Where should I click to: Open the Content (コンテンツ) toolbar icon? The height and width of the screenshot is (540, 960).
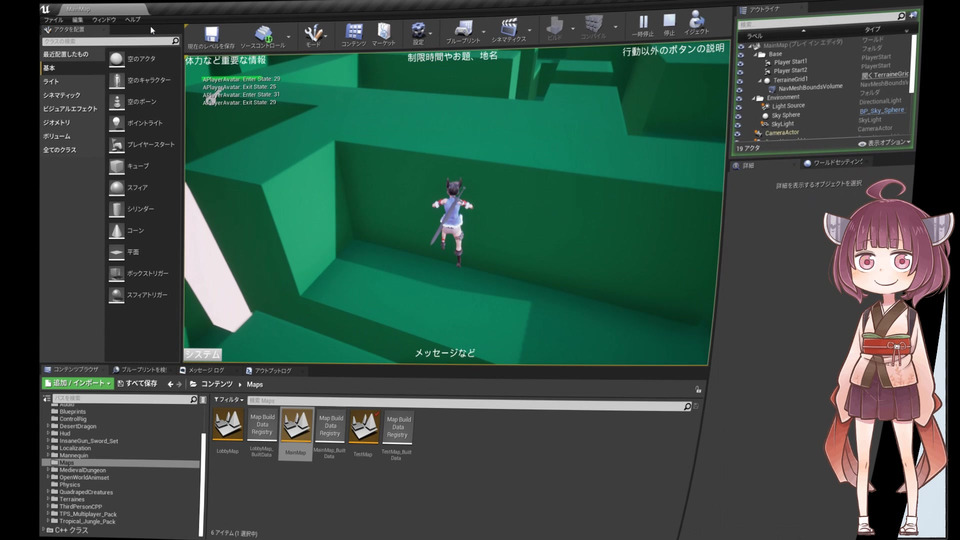pos(354,31)
